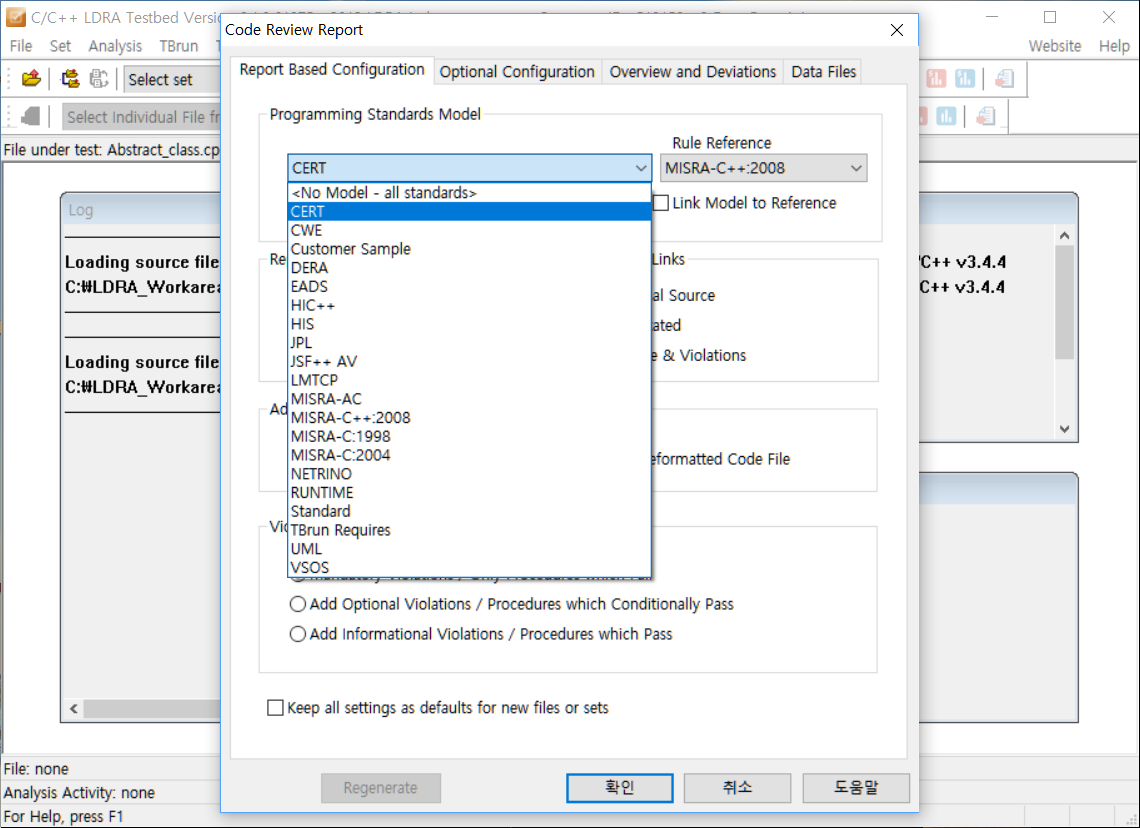Viewport: 1140px width, 828px height.
Task: Open the Select set combo box
Action: coord(172,79)
